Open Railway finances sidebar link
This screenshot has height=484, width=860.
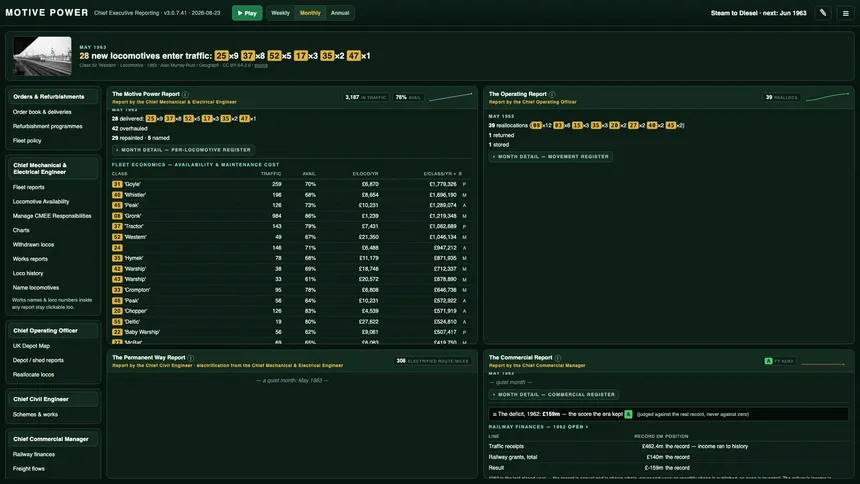[34, 454]
